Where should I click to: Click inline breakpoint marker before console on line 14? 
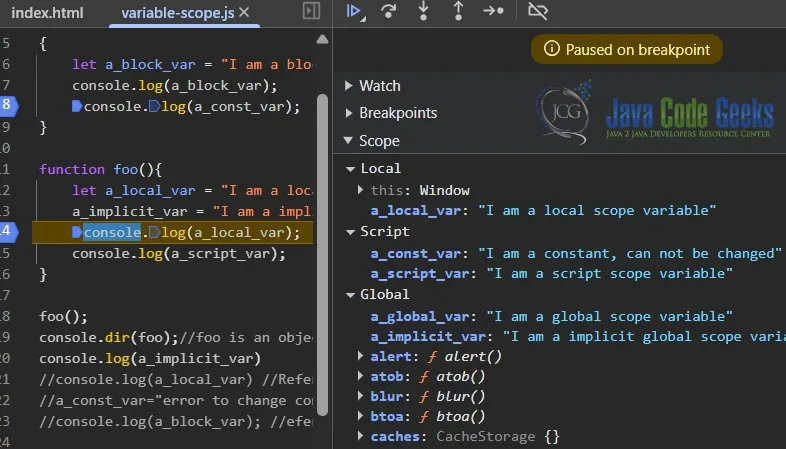[x=77, y=232]
